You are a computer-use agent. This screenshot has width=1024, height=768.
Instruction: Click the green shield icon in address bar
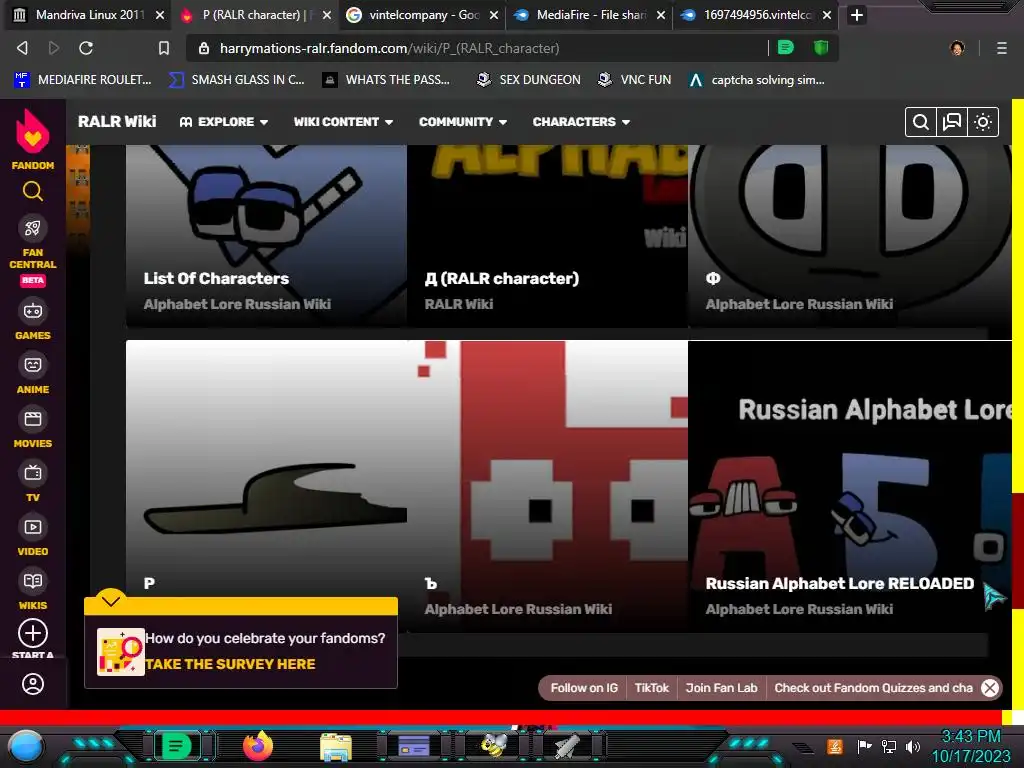coord(821,48)
